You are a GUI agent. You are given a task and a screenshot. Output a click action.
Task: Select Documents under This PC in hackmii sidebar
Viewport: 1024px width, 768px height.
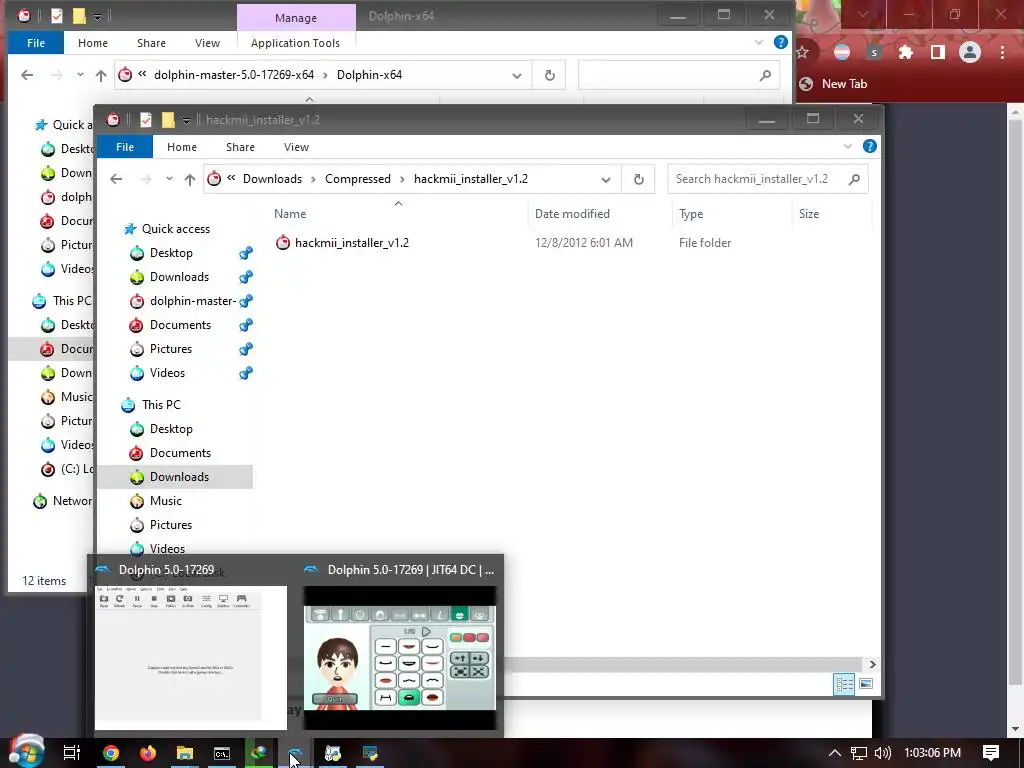coord(180,453)
